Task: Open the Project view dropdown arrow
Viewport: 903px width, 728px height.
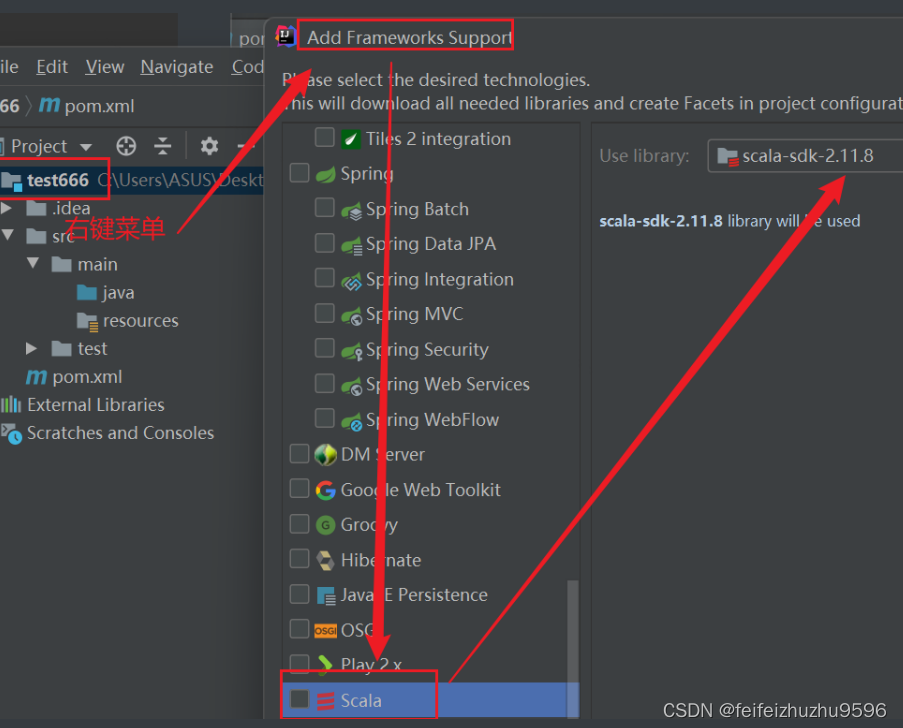Action: pos(86,147)
